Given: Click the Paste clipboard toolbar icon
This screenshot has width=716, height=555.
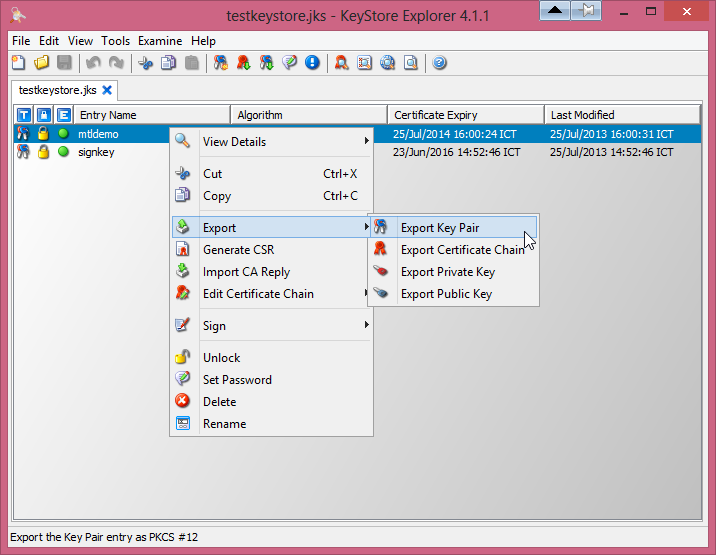Looking at the screenshot, I should point(192,63).
